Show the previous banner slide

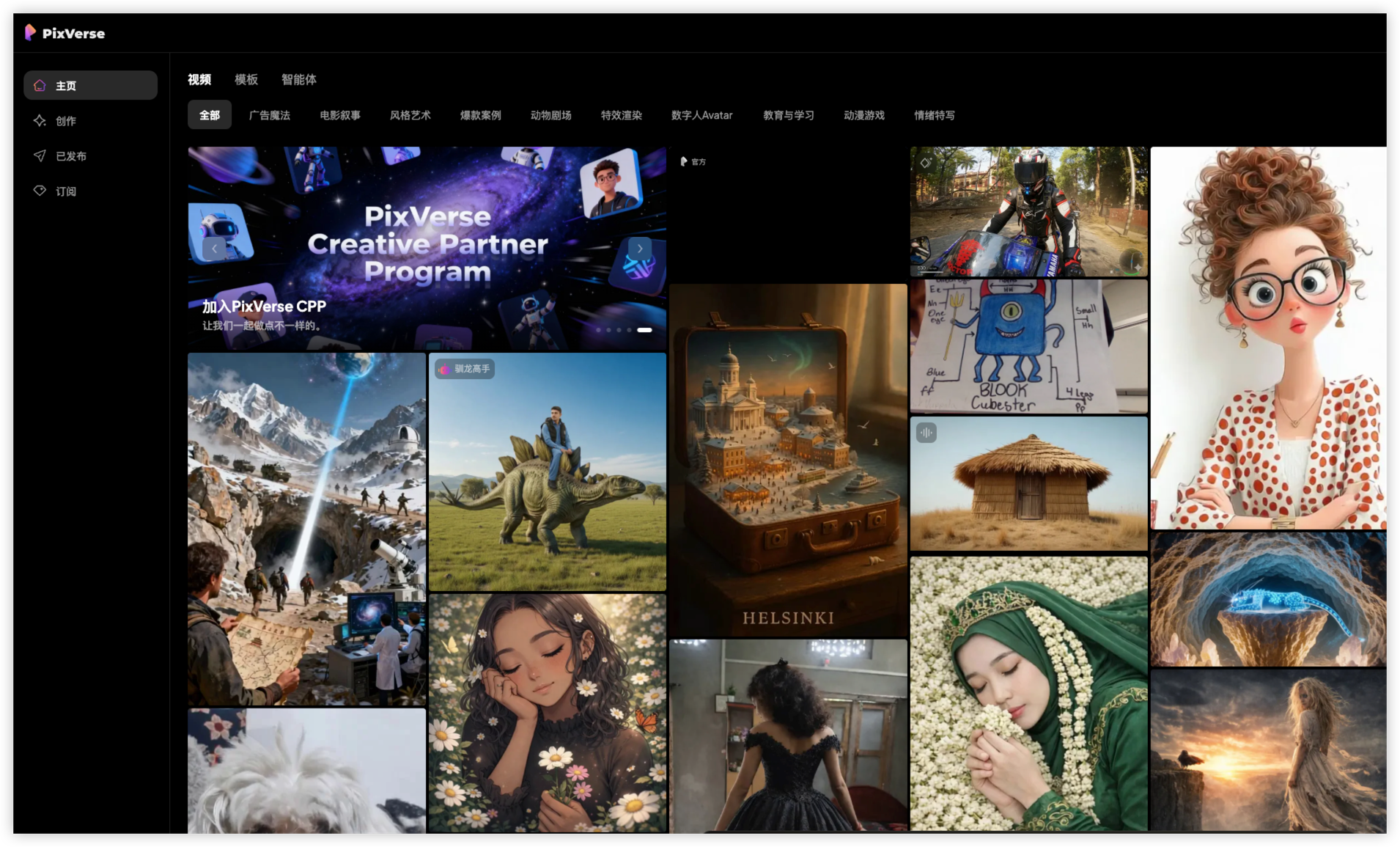click(214, 249)
